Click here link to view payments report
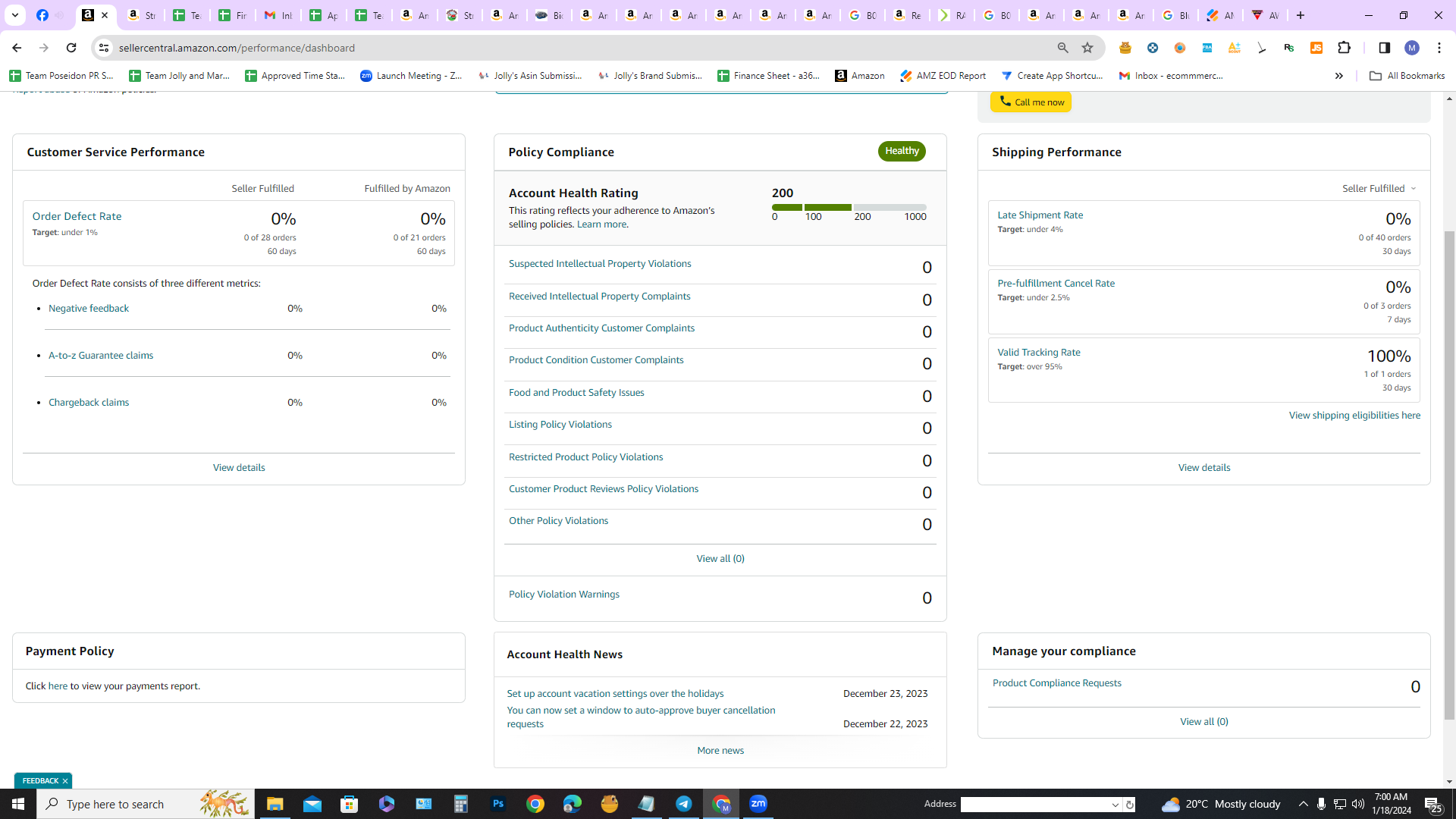1456x819 pixels. click(x=58, y=686)
